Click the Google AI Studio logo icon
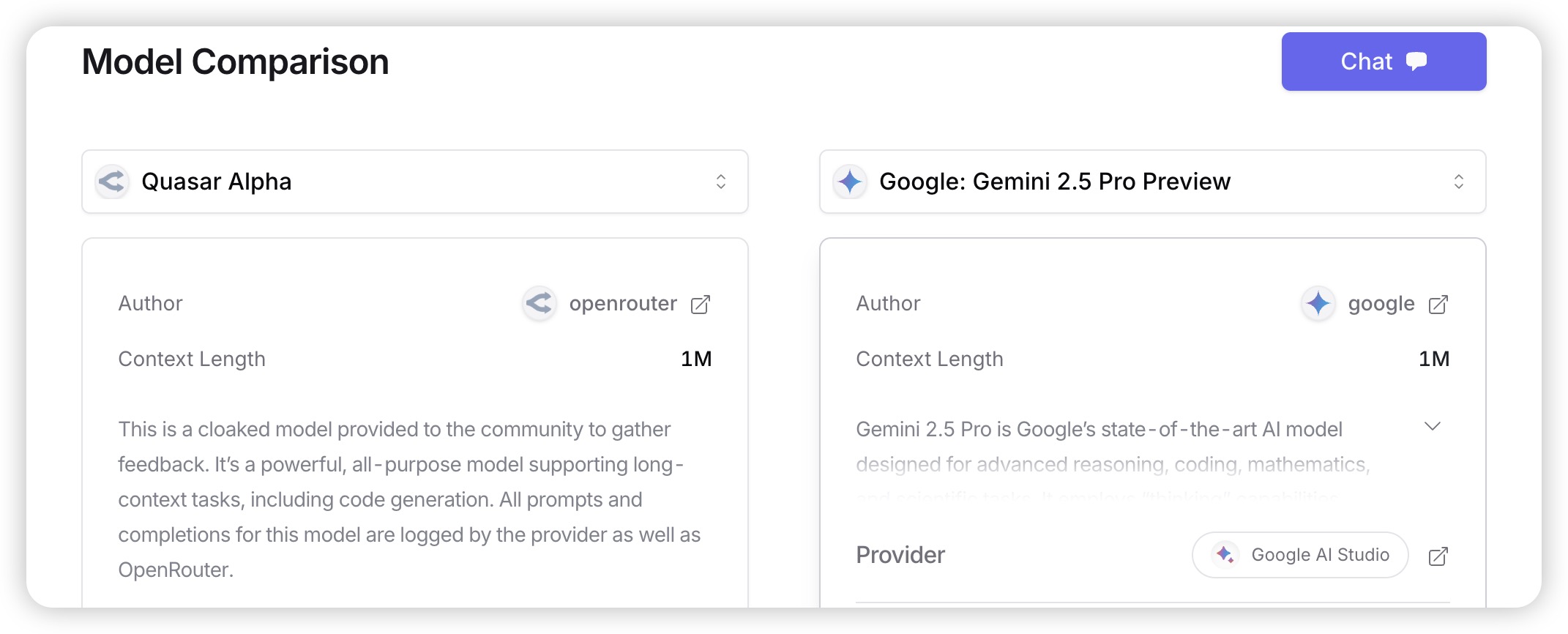Screen dimensions: 1568x634 (x=1225, y=555)
